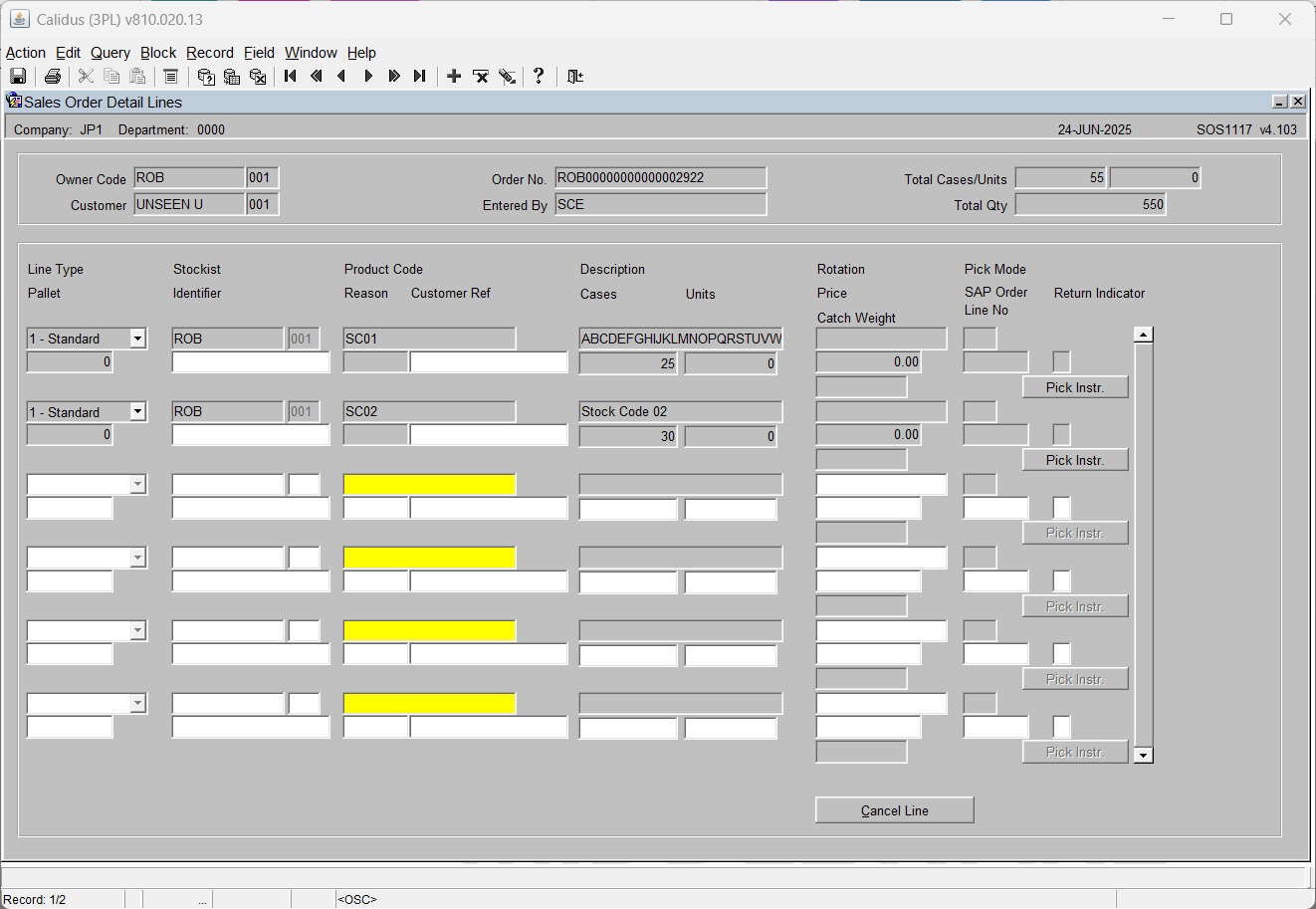Click the Paste clipboard icon
This screenshot has width=1316, height=909.
137,77
